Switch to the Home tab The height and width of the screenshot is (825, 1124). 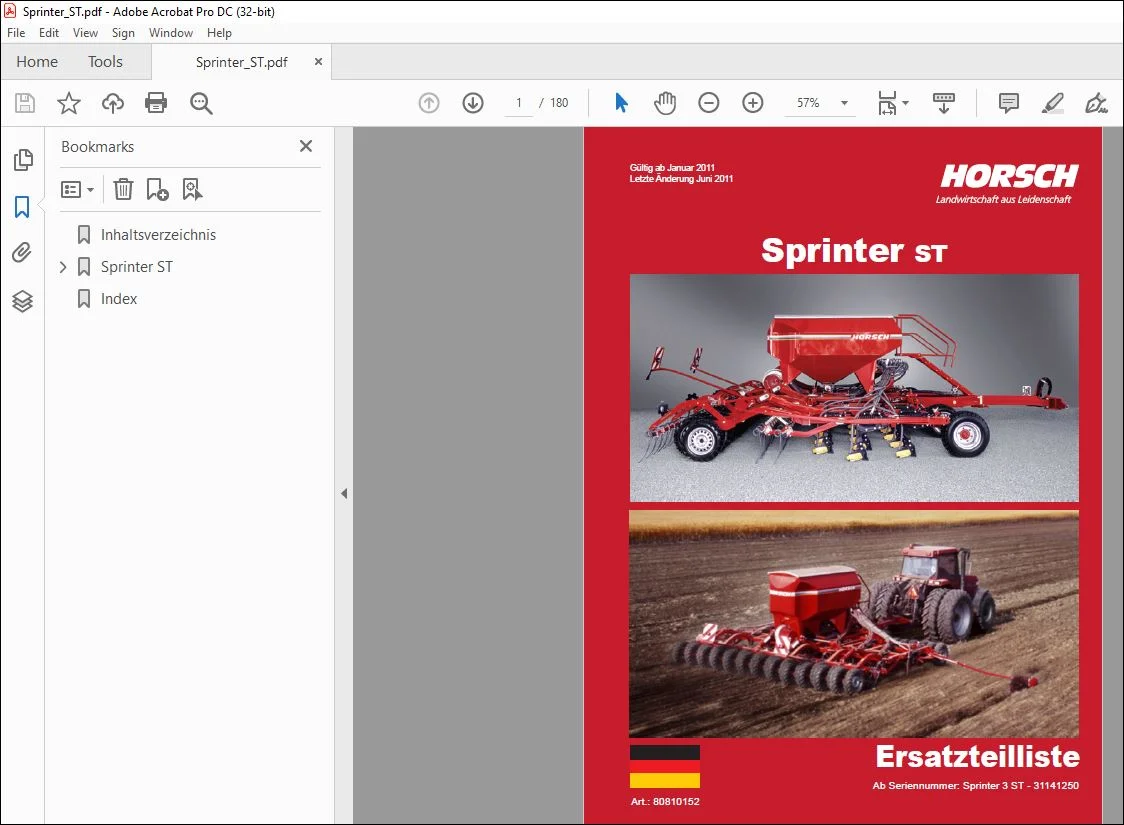pos(37,62)
